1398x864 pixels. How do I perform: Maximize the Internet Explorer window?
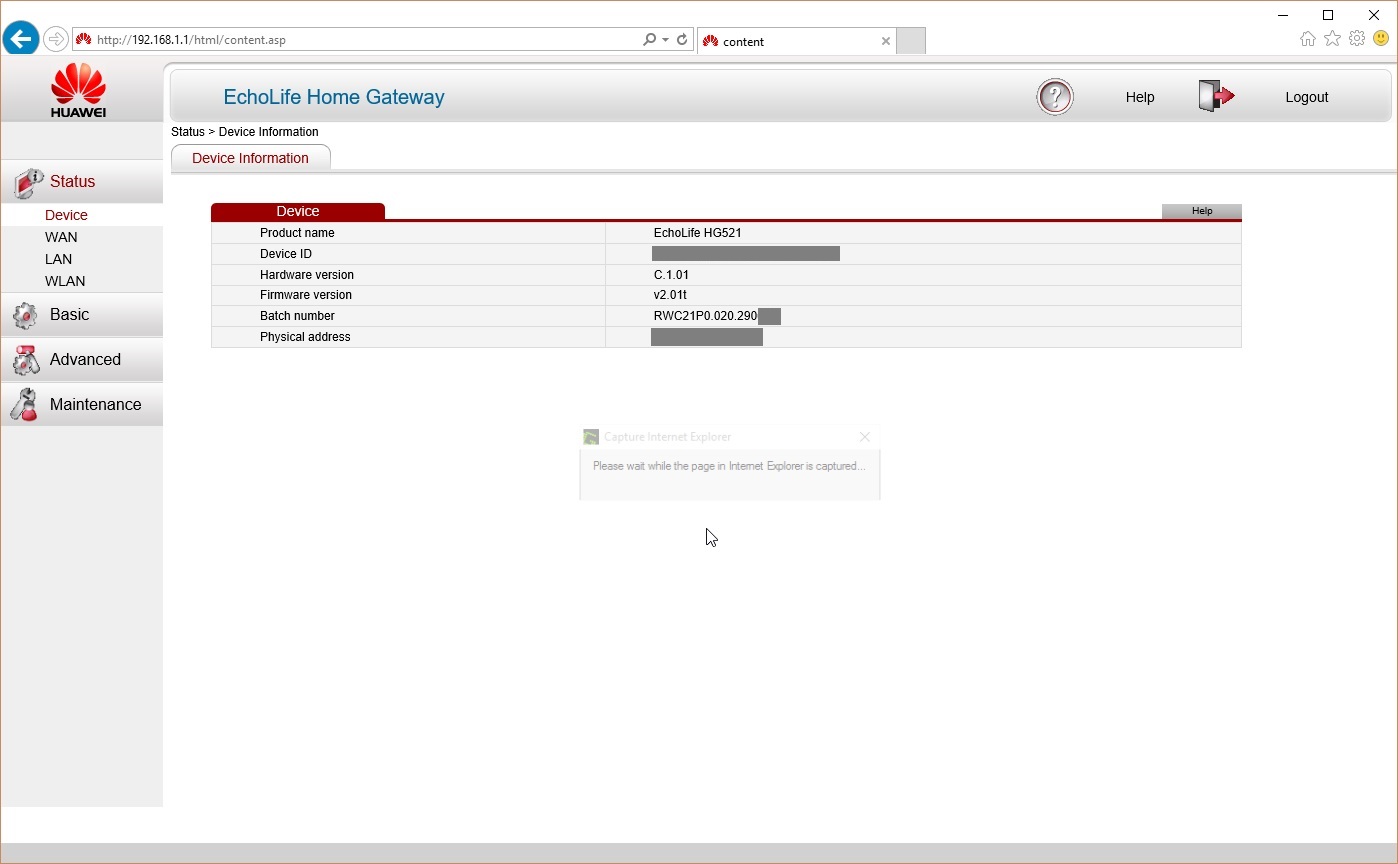pyautogui.click(x=1328, y=15)
